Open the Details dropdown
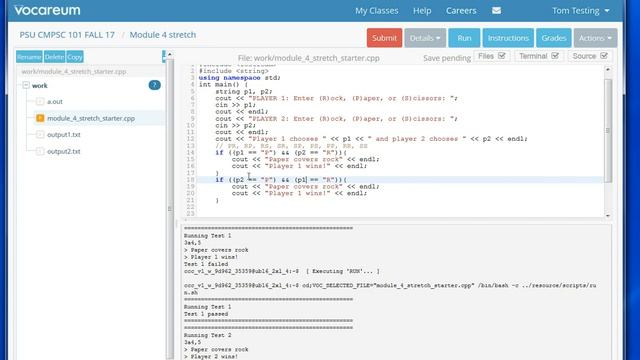The height and width of the screenshot is (360, 640). click(425, 38)
